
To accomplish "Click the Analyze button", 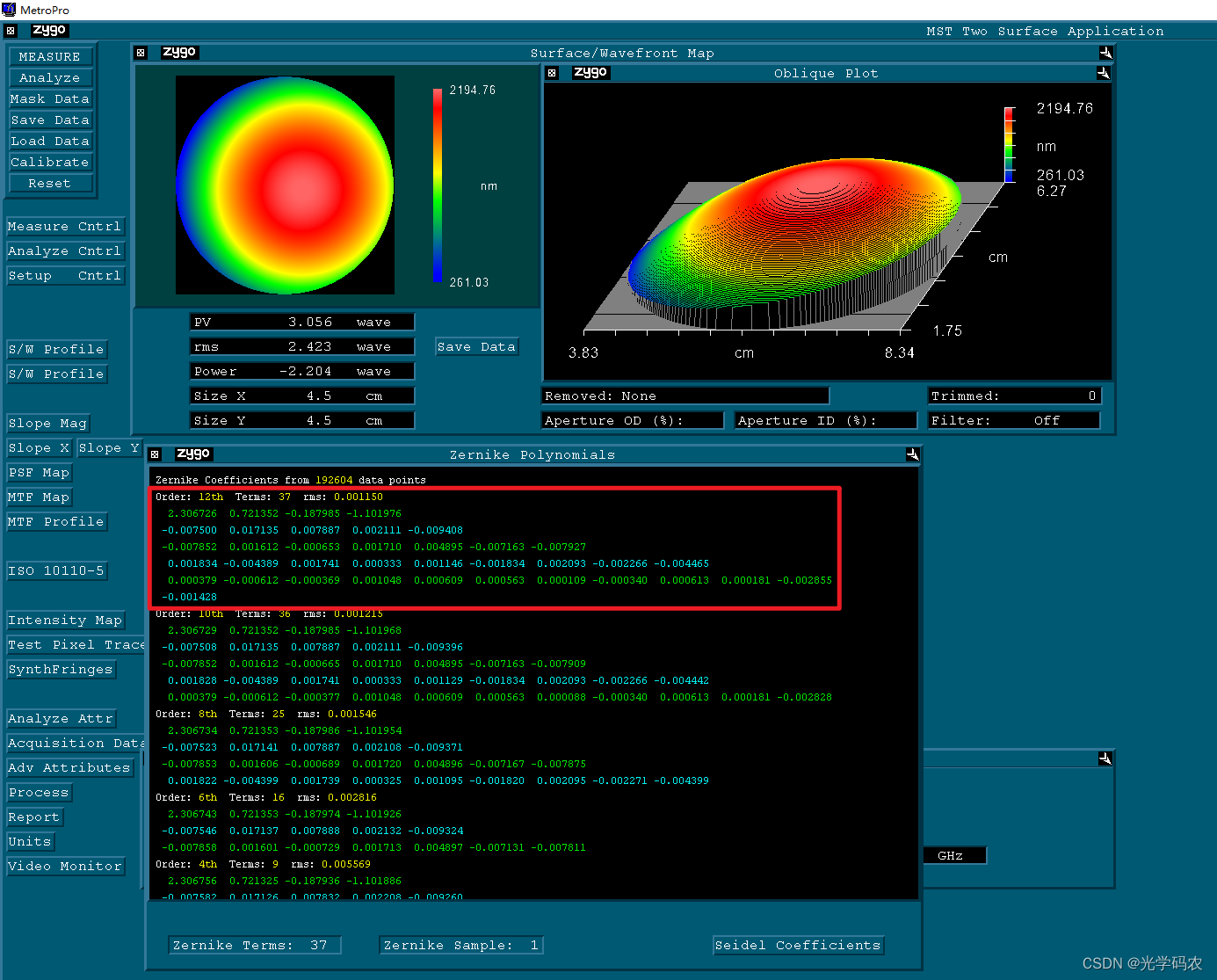I will [x=50, y=78].
